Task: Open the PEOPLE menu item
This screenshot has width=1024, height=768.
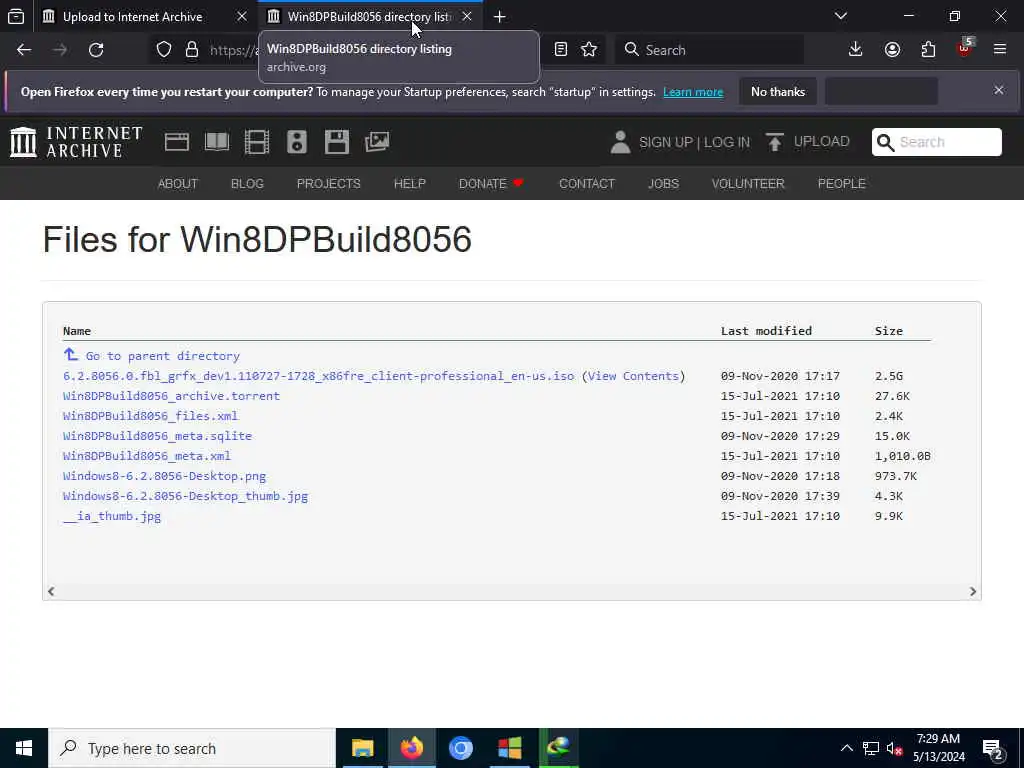Action: tap(842, 184)
